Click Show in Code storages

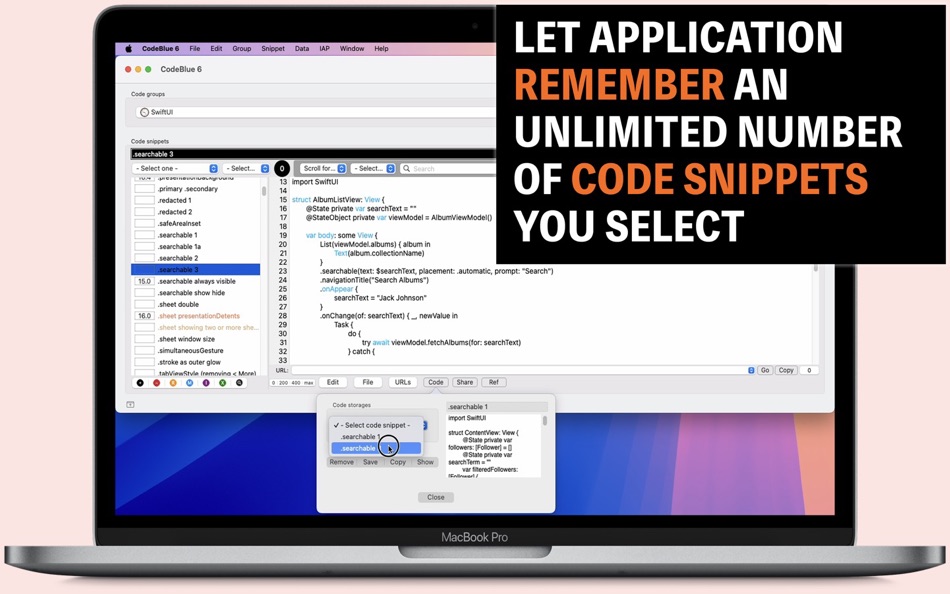coord(425,462)
